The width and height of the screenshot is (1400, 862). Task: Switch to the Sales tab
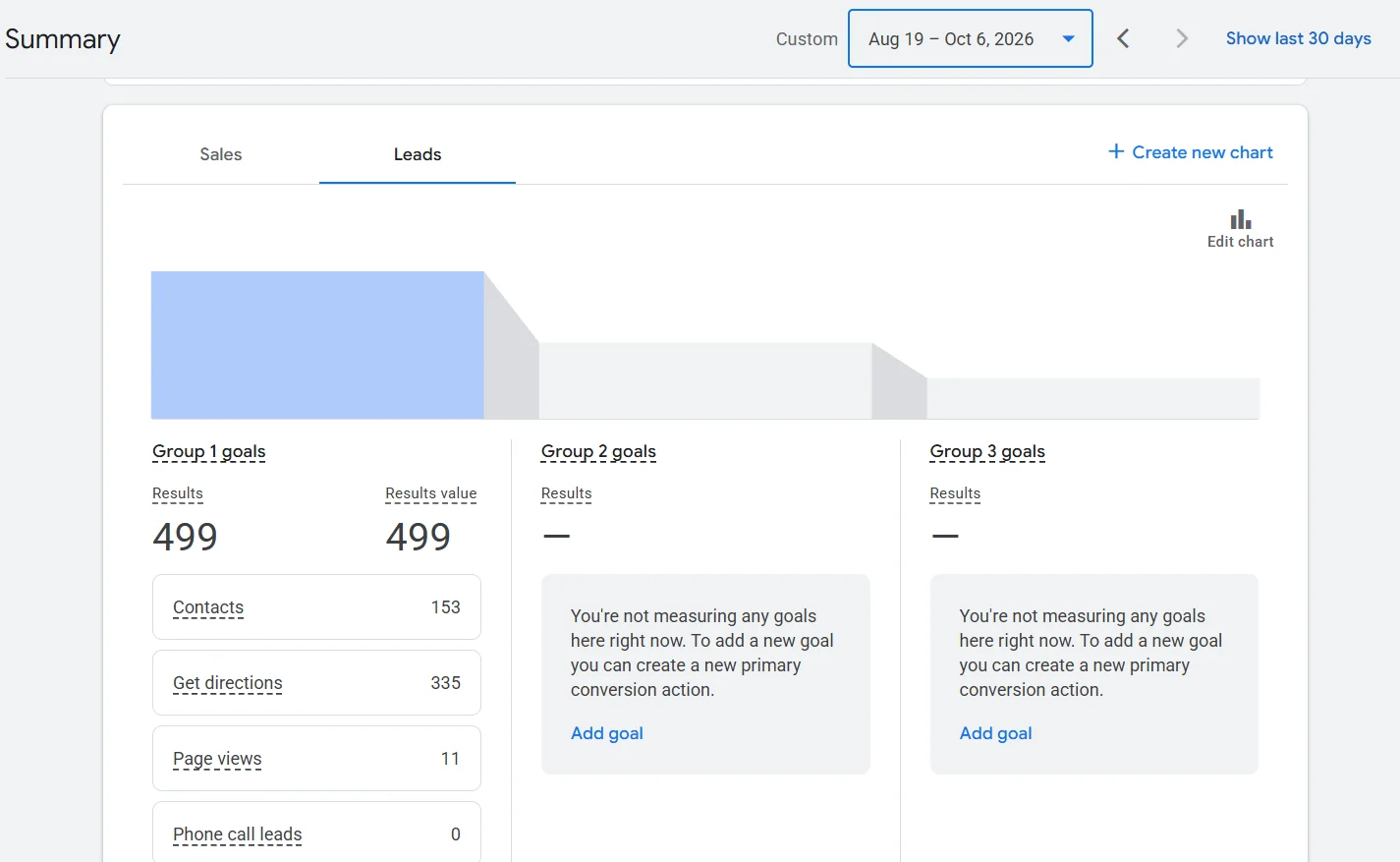pos(221,154)
